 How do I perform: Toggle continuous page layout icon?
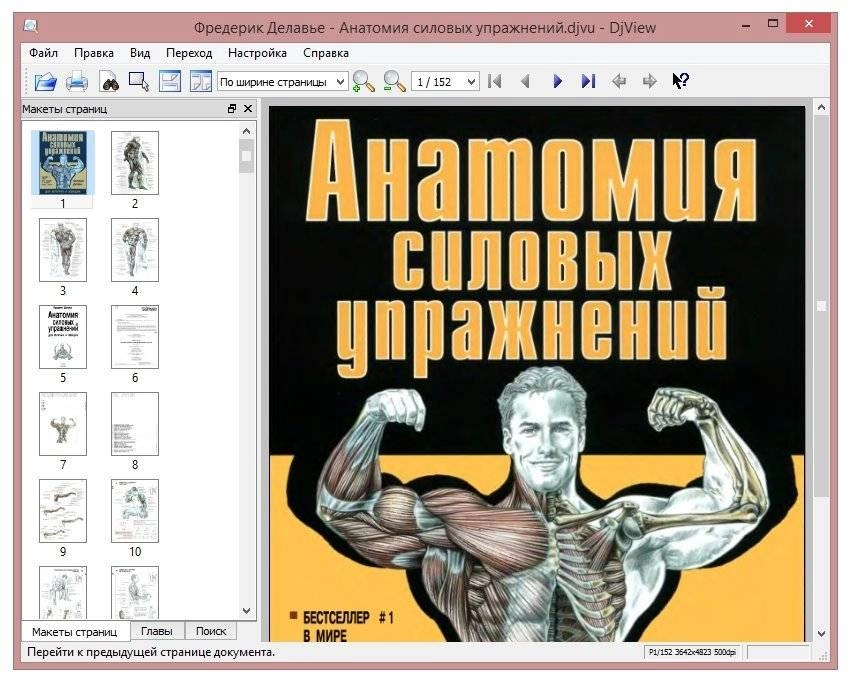[x=170, y=82]
